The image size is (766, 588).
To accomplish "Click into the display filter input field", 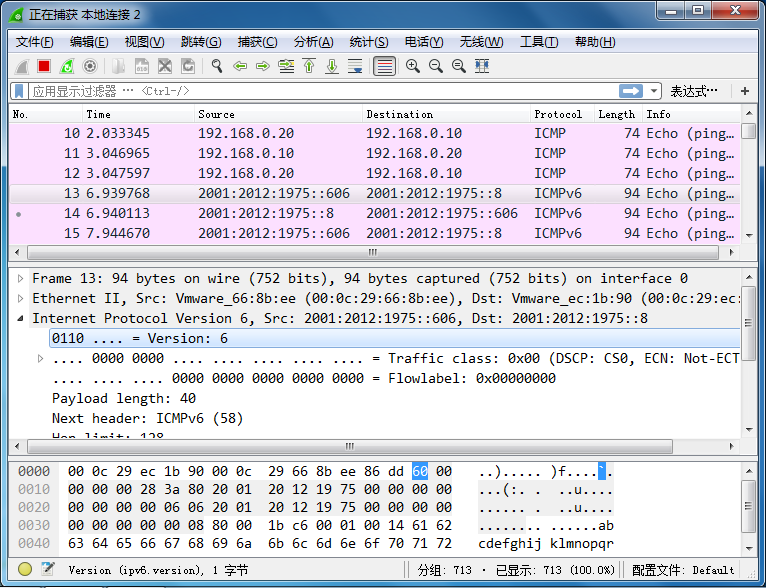I will point(322,91).
